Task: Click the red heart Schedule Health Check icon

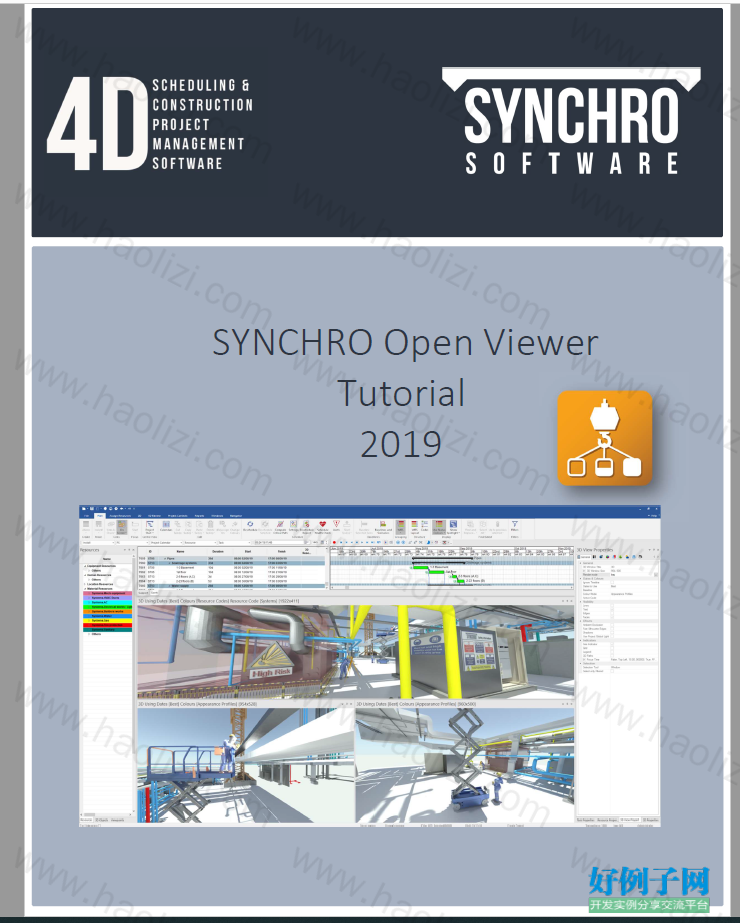Action: click(x=323, y=526)
